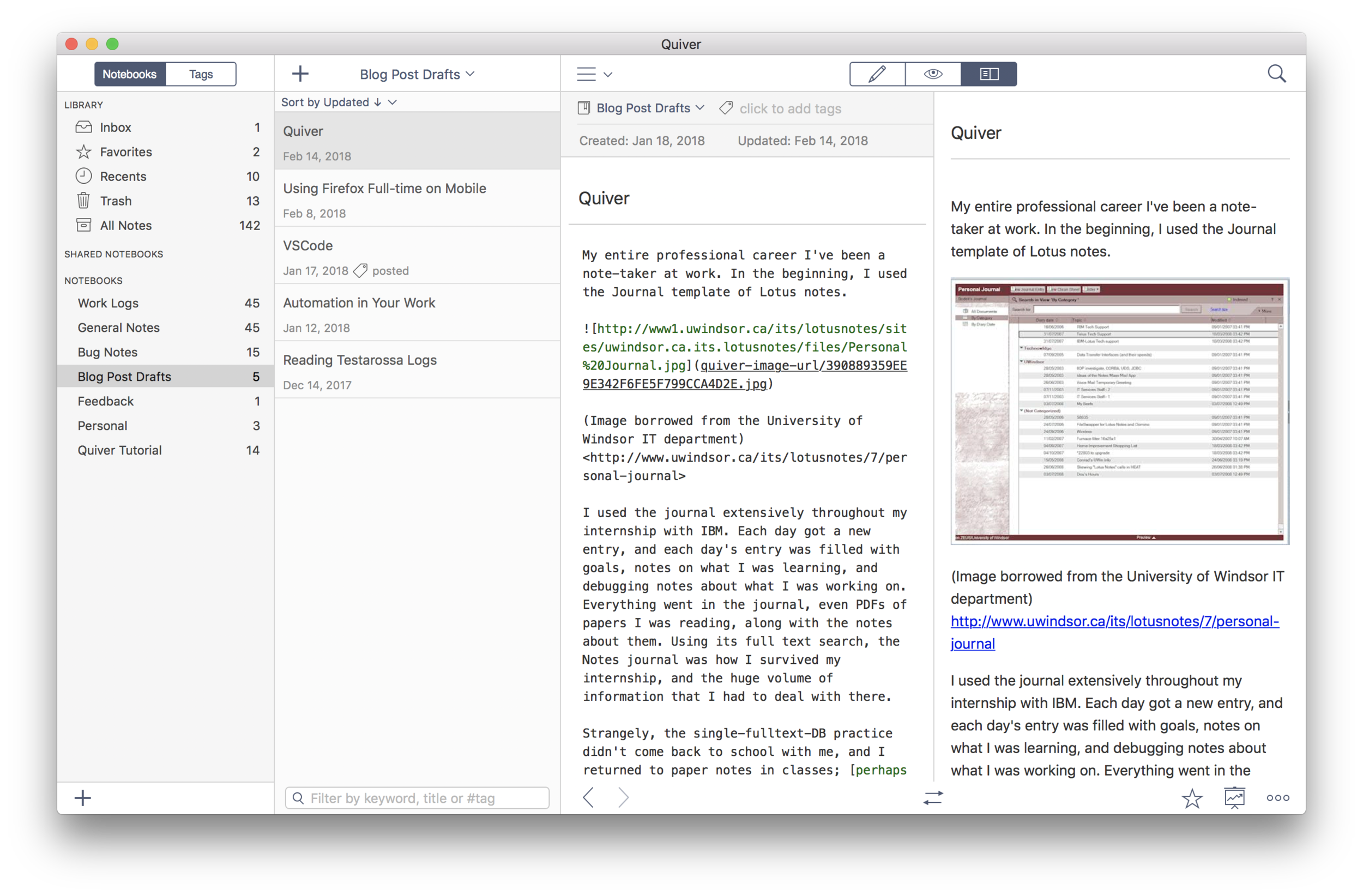Screen dimensions: 1363x896
Task: Click the Lotus Notes journal image preview
Action: tap(1119, 410)
